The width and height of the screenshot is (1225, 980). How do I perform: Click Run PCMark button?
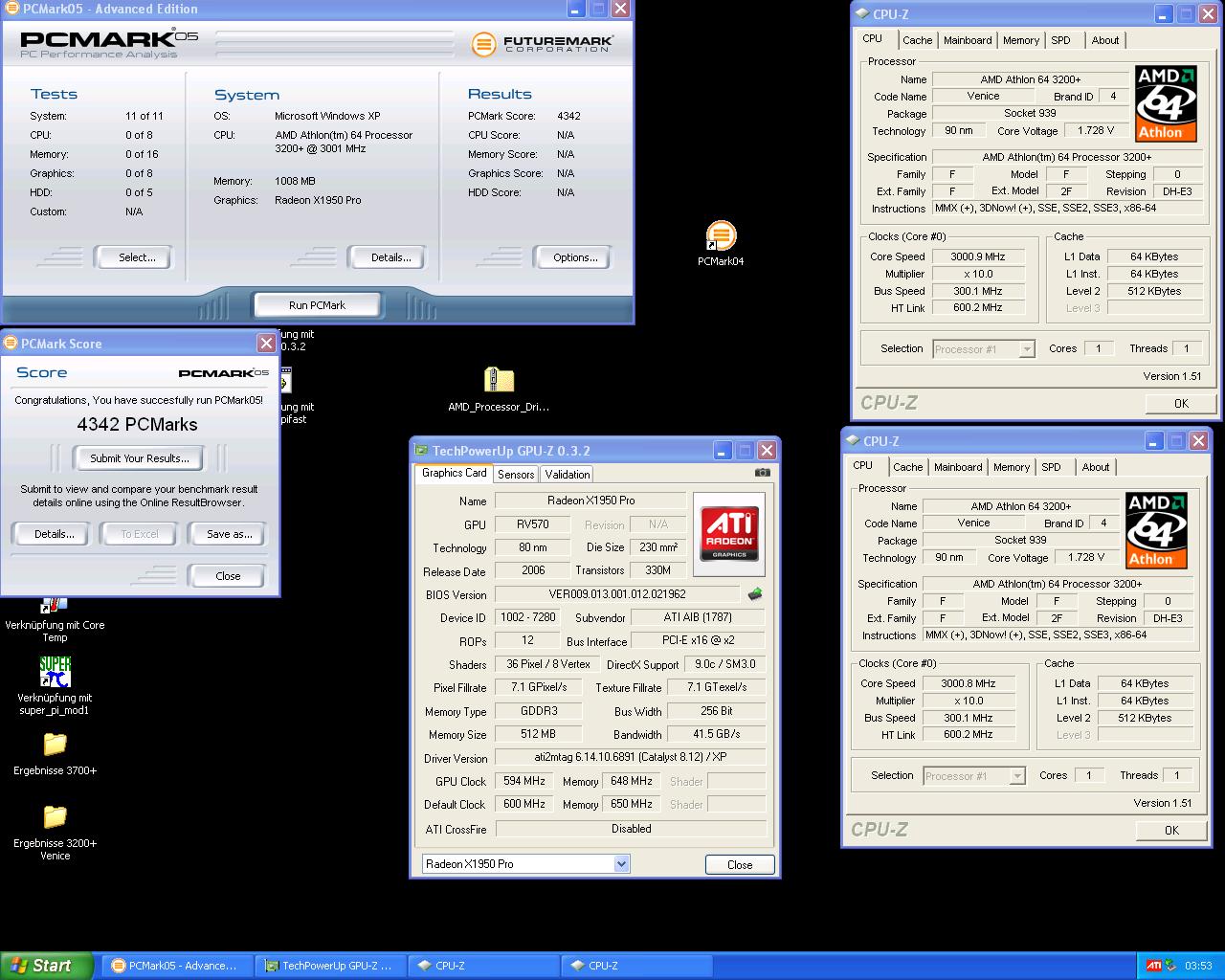[x=317, y=305]
